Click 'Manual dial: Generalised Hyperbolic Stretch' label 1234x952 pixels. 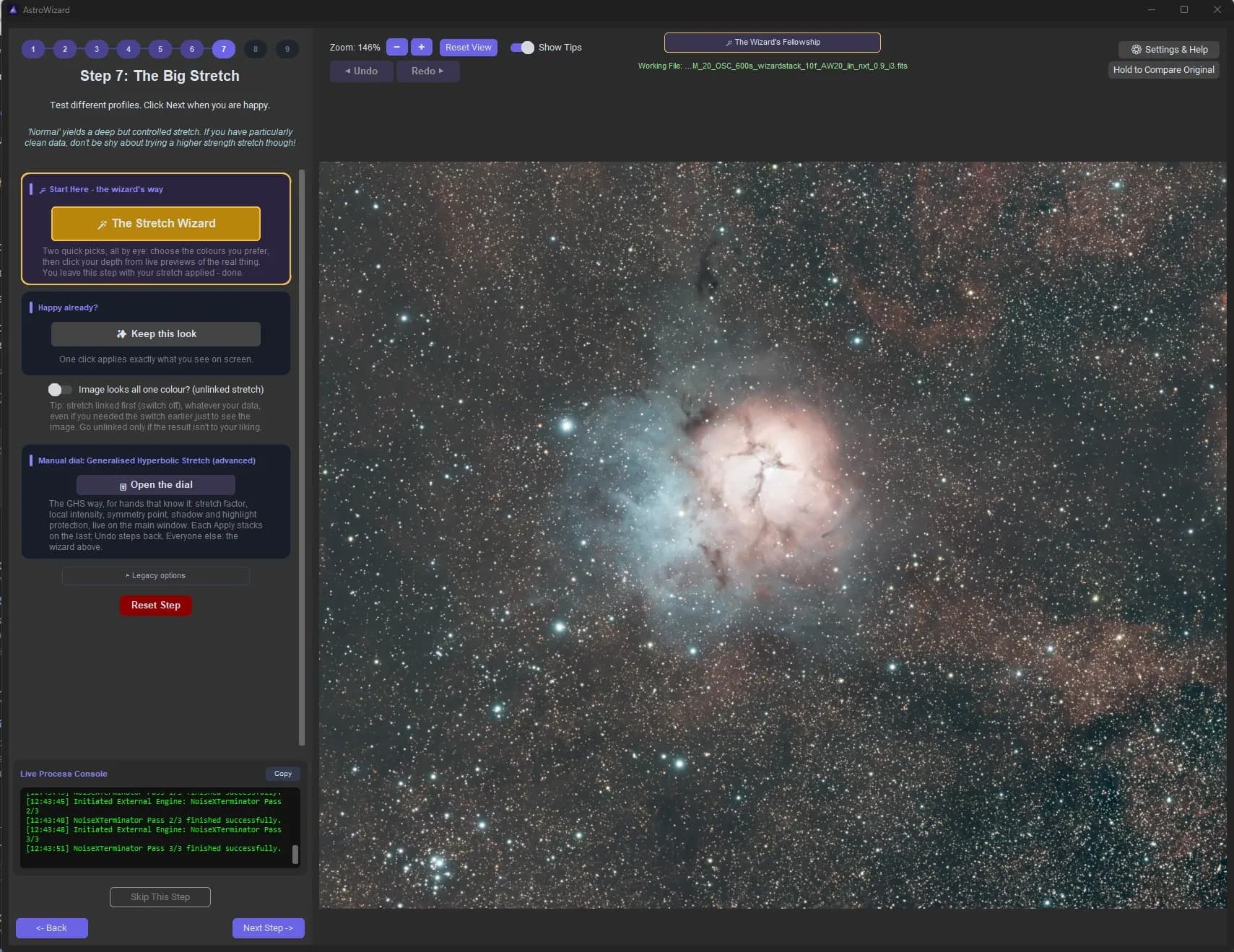tap(147, 460)
